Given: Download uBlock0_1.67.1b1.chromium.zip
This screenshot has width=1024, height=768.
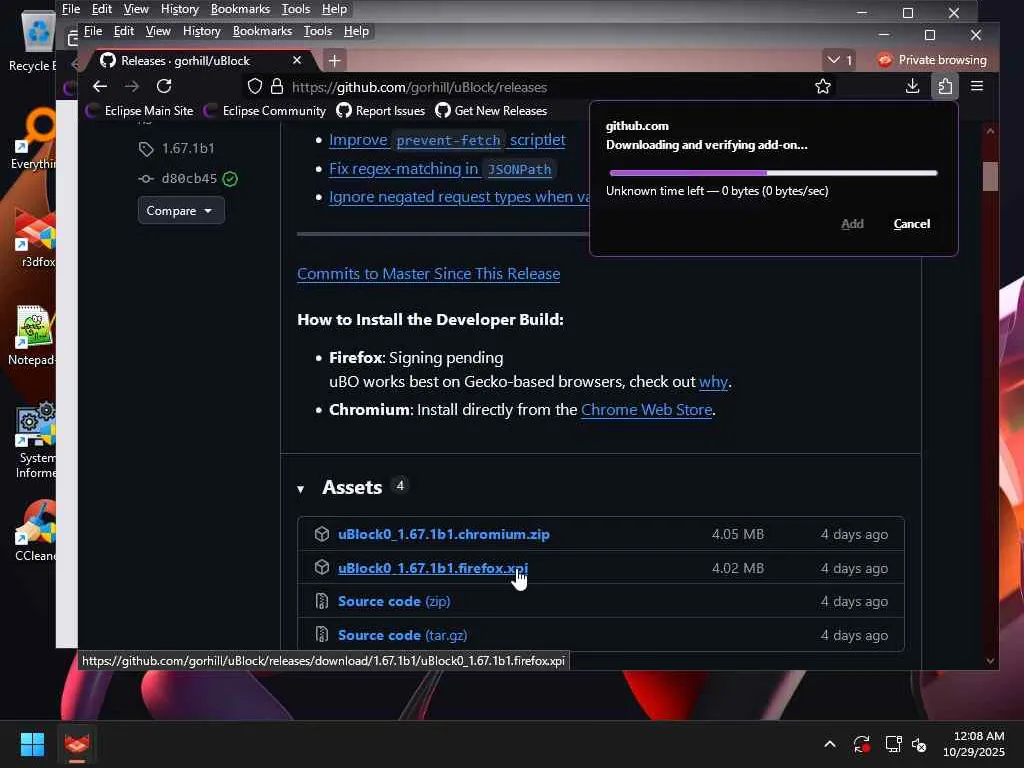Looking at the screenshot, I should 443,534.
